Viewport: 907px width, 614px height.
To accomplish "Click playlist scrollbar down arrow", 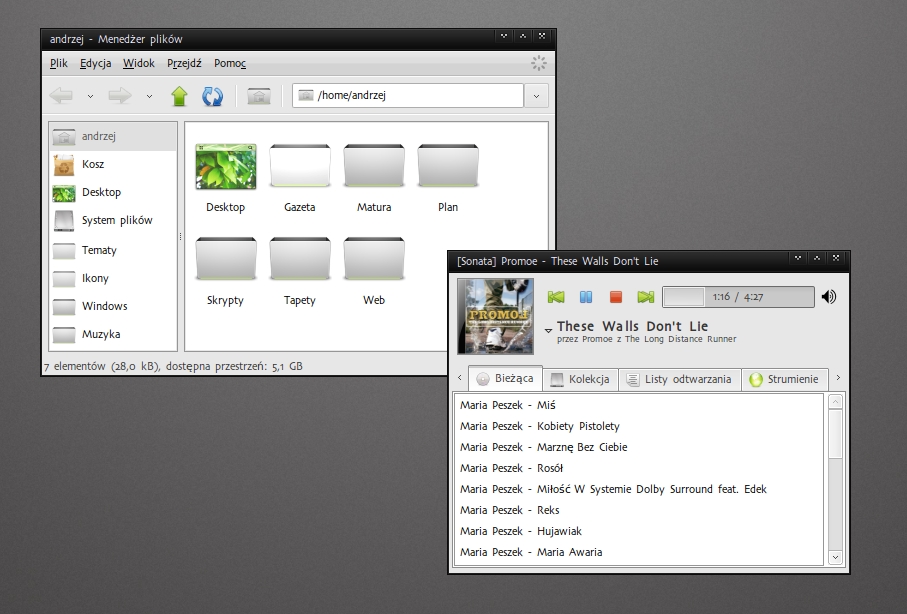I will [835, 557].
